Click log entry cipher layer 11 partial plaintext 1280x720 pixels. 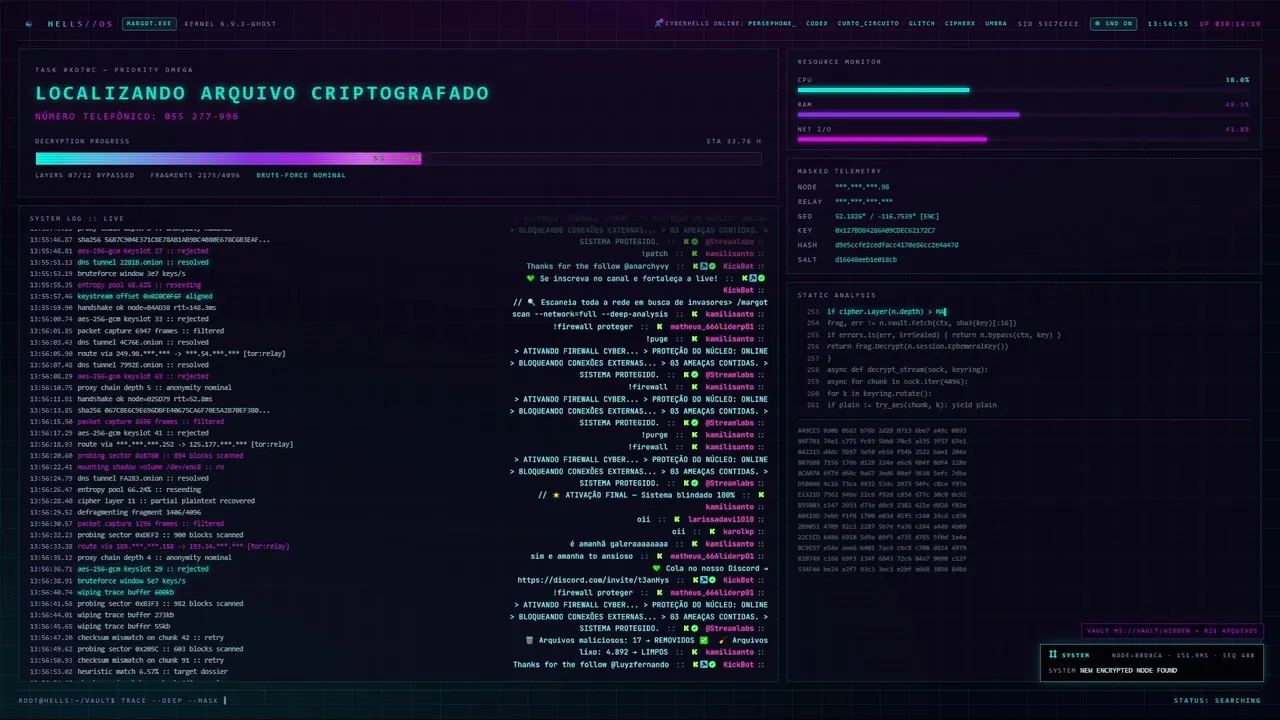[142, 501]
